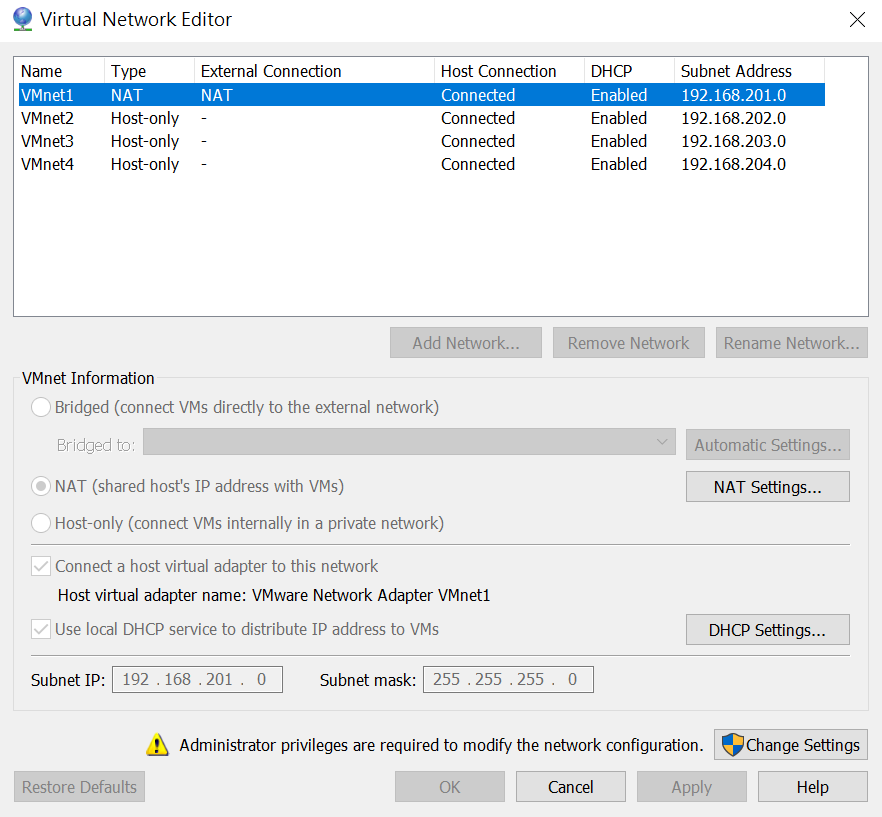Viewport: 882px width, 817px height.
Task: Click Restore Defaults button
Action: pos(79,787)
